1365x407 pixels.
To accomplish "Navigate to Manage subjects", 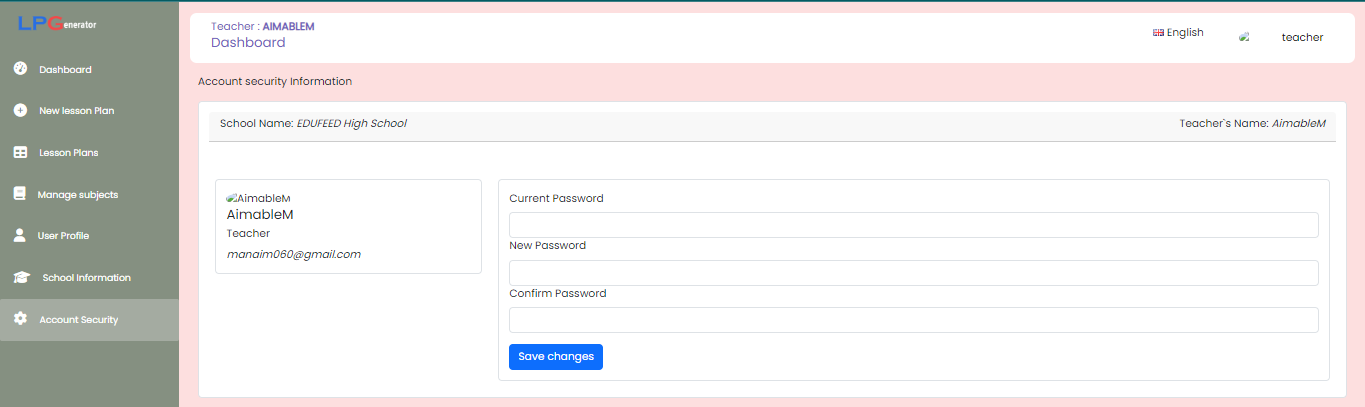I will pyautogui.click(x=77, y=194).
